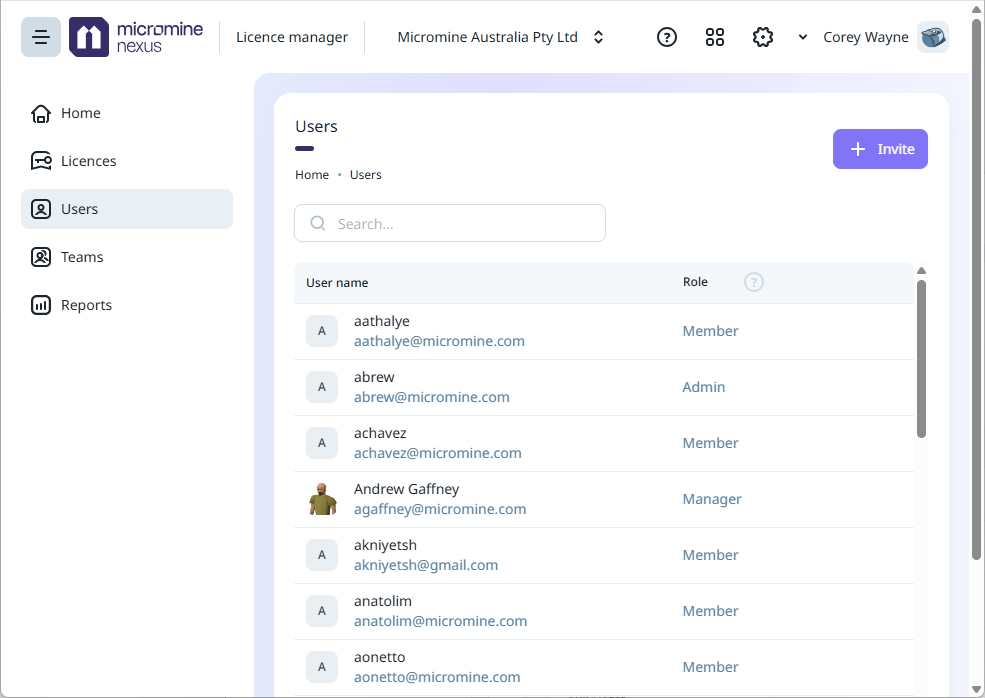
Task: Open Licences in the sidebar
Action: [88, 161]
